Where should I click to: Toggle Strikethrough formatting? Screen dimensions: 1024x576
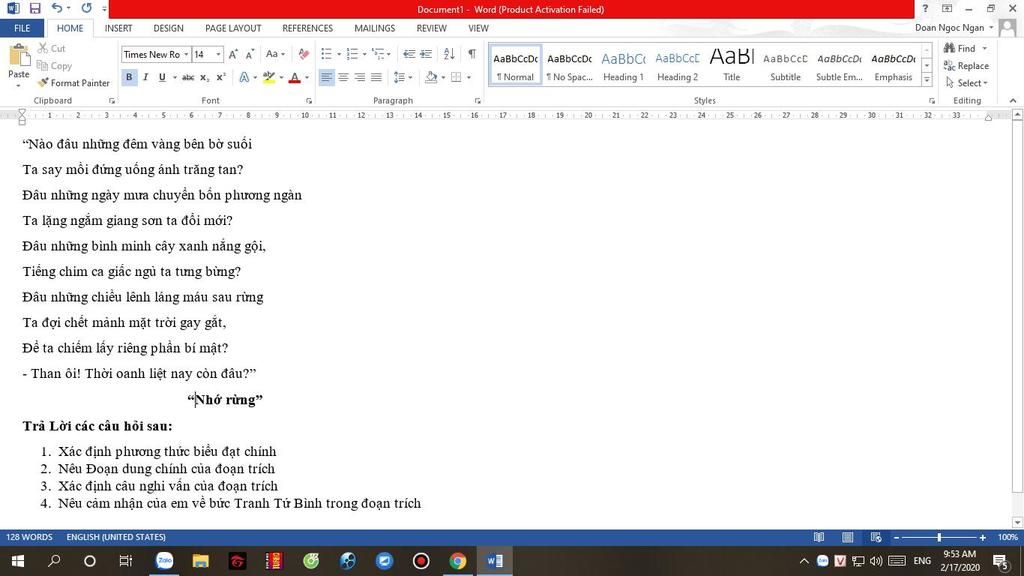point(188,77)
